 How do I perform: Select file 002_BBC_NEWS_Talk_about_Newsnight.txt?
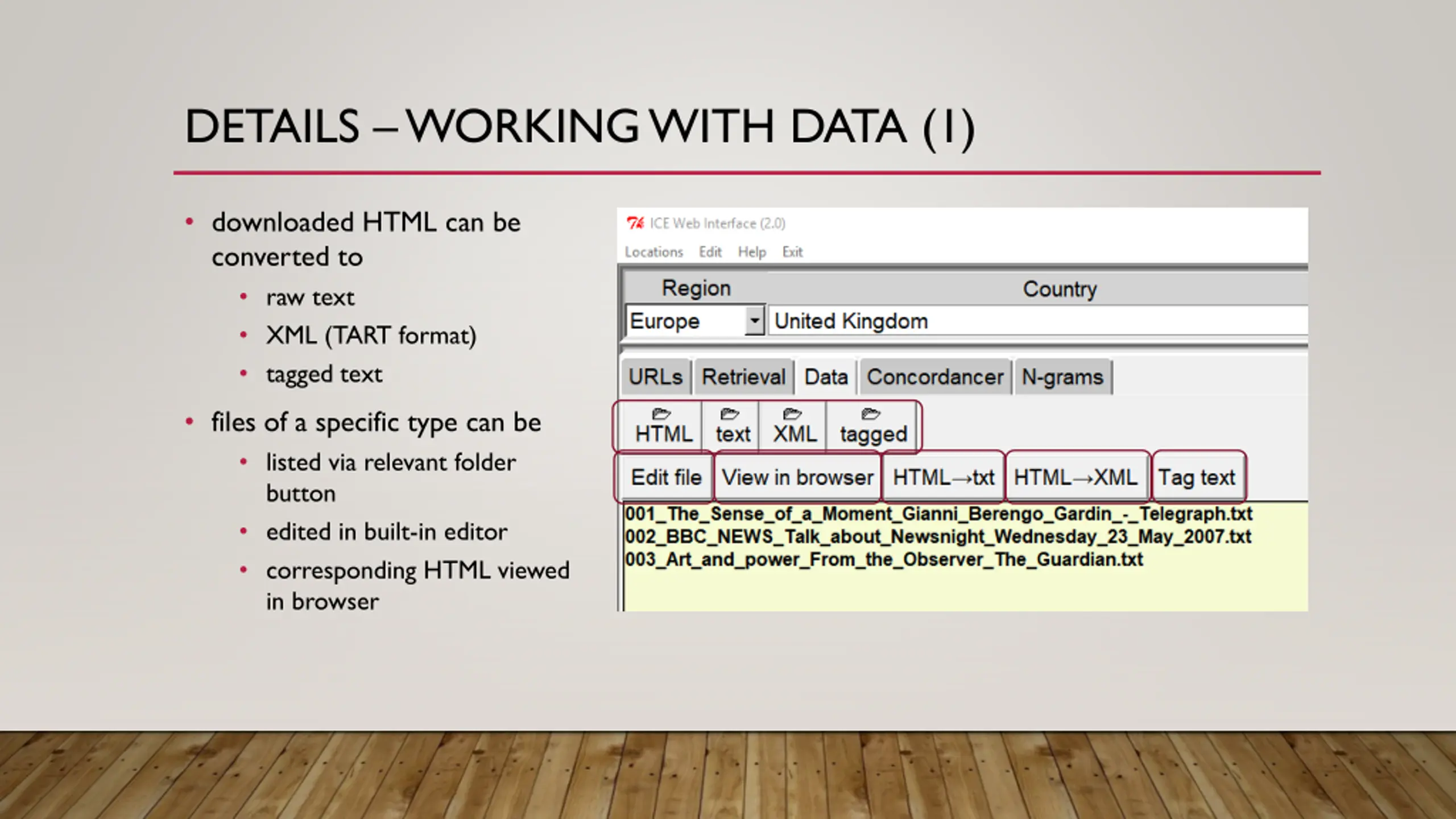click(938, 536)
